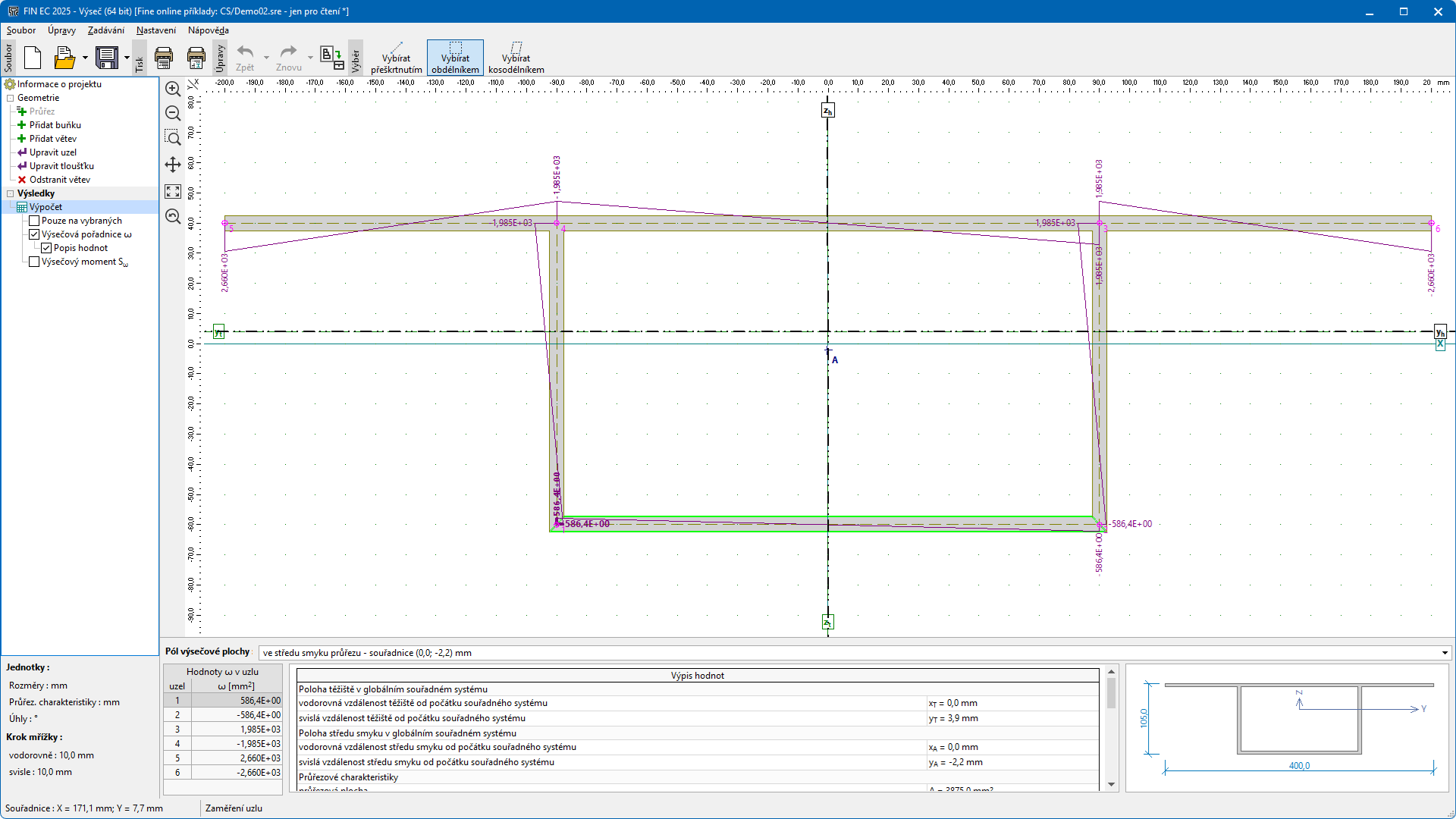Viewport: 1456px width, 819px height.
Task: Click the new file icon
Action: tap(33, 58)
